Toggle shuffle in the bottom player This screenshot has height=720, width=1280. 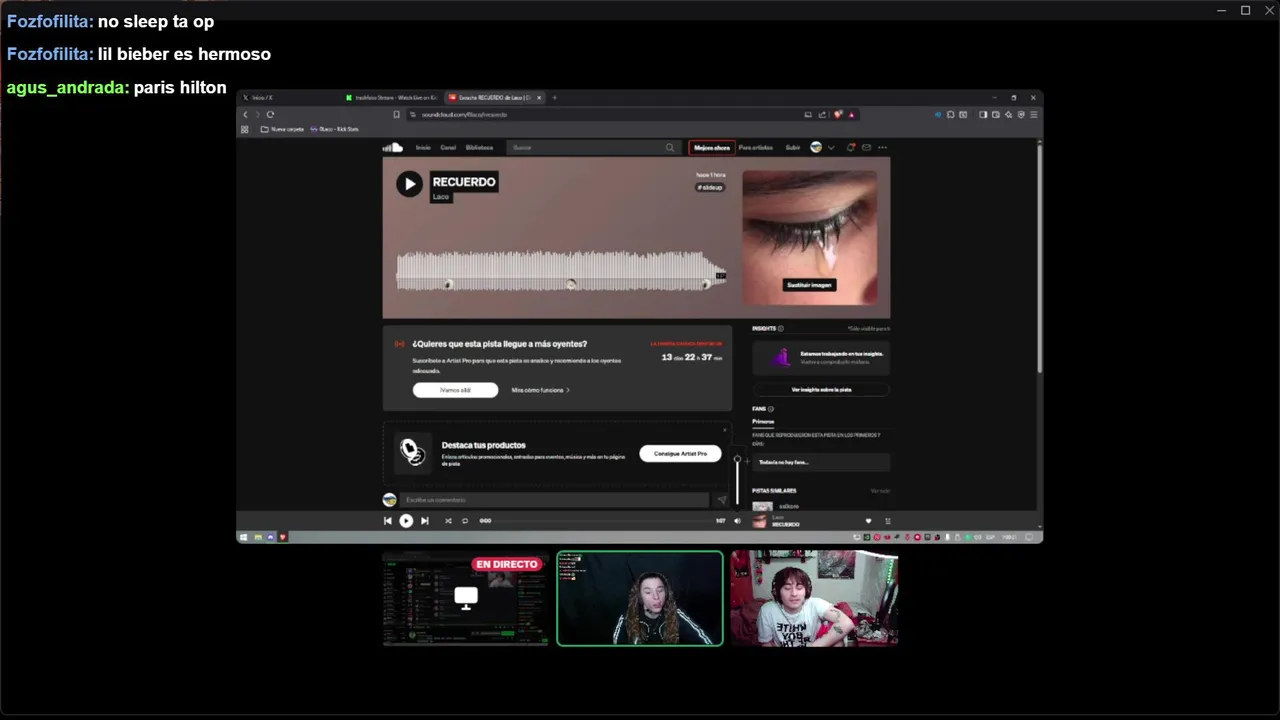448,521
